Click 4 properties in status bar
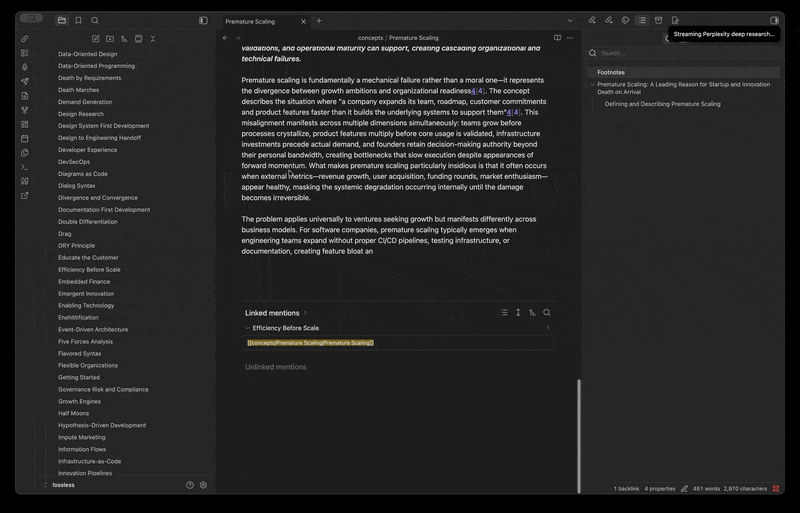 (660, 488)
